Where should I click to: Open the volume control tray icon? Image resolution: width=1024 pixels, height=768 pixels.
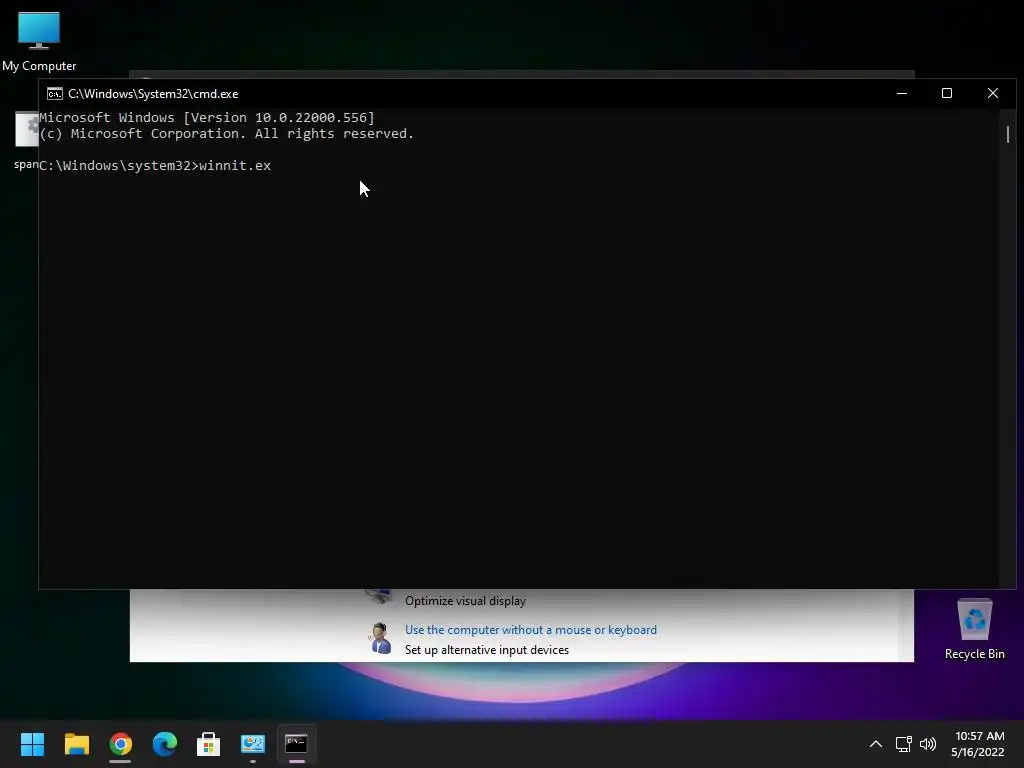[927, 744]
